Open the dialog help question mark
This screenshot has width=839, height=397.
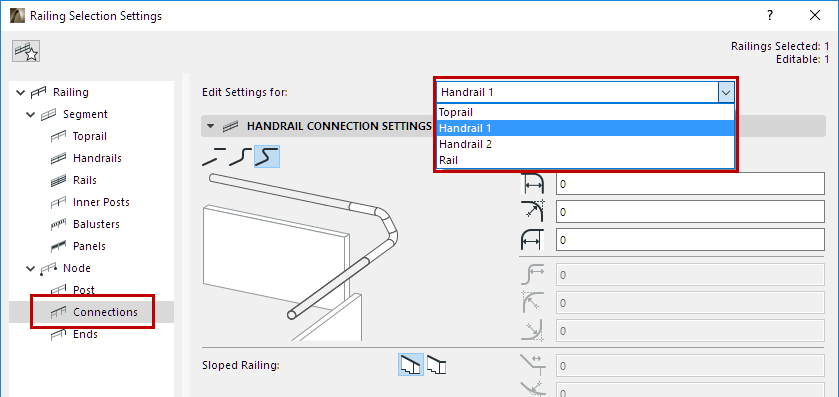point(770,16)
